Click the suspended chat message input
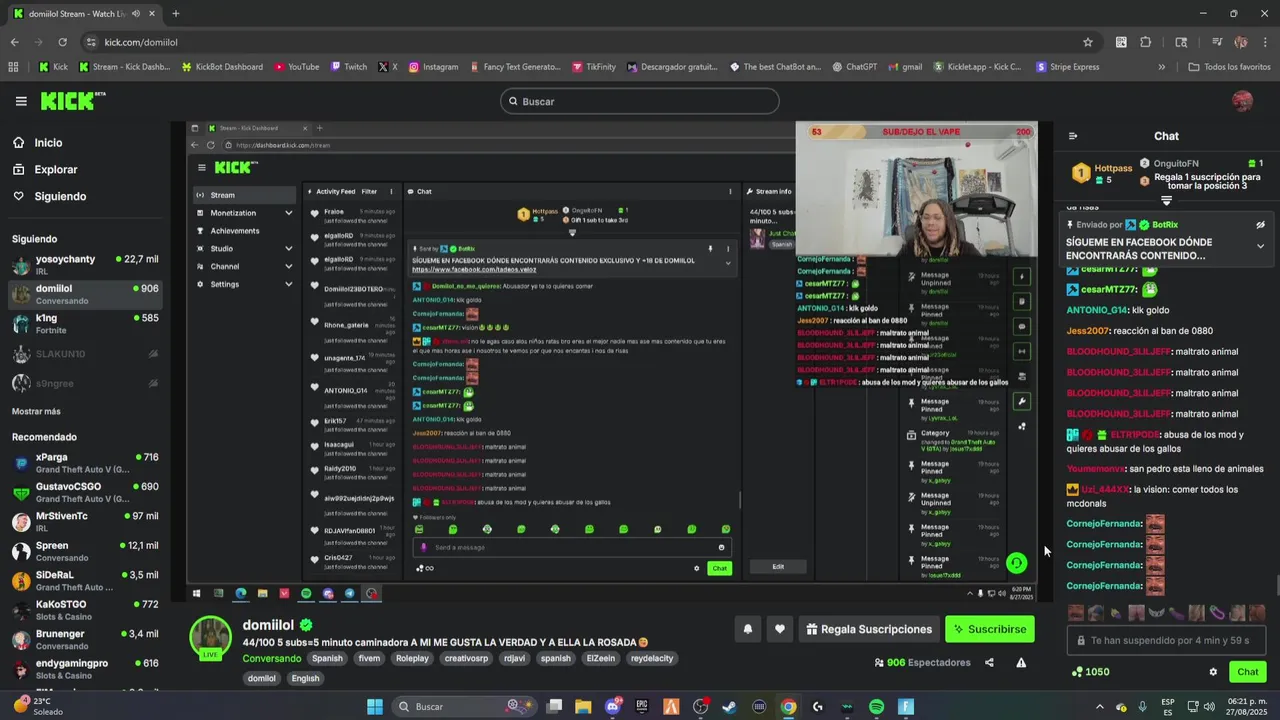The width and height of the screenshot is (1280, 720). click(x=1166, y=640)
